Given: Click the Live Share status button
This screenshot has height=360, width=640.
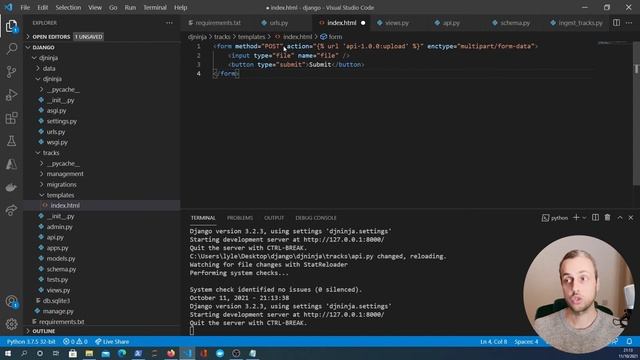Looking at the screenshot, I should tap(112, 342).
